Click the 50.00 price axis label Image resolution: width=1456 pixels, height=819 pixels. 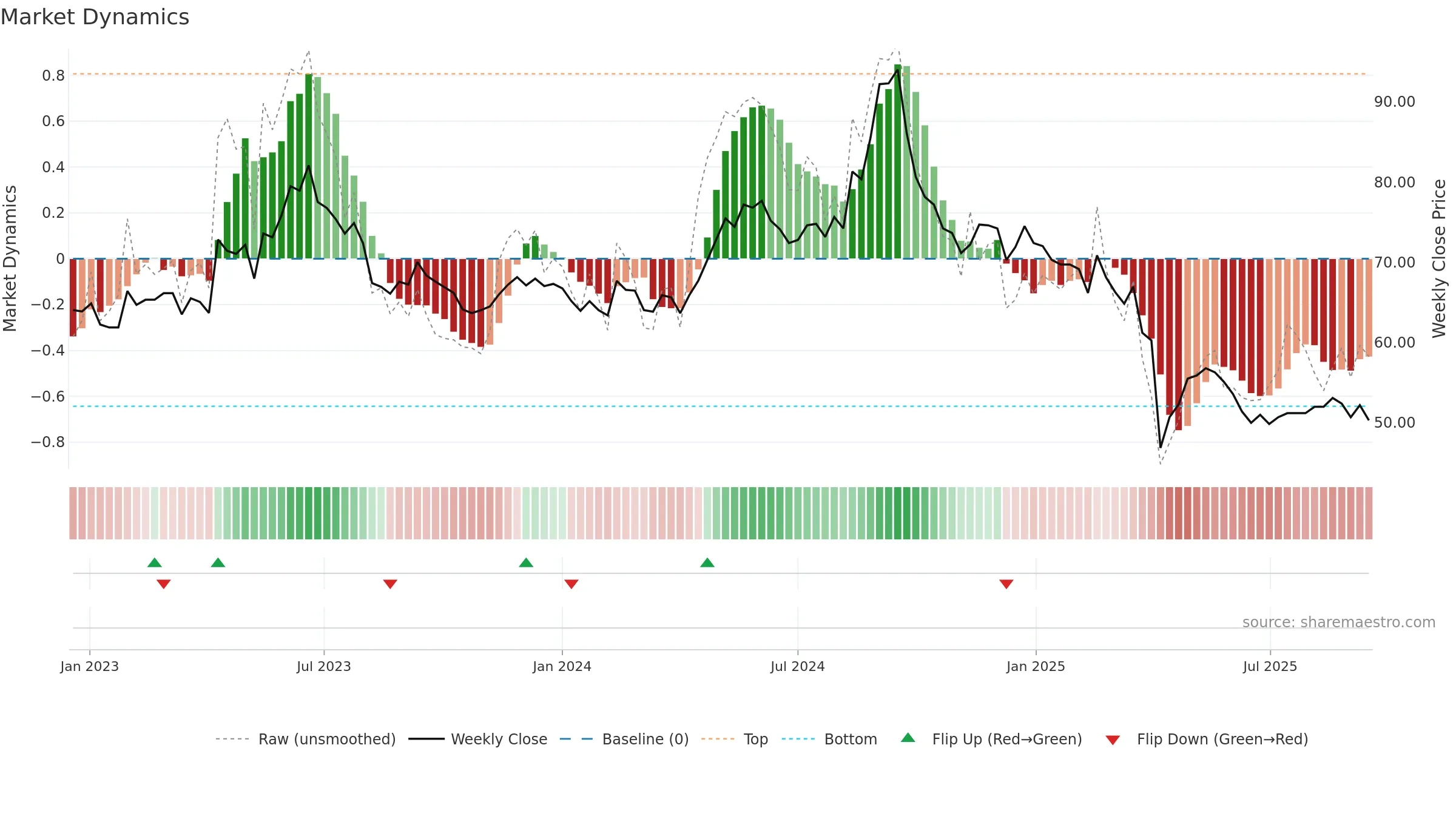click(x=1395, y=422)
